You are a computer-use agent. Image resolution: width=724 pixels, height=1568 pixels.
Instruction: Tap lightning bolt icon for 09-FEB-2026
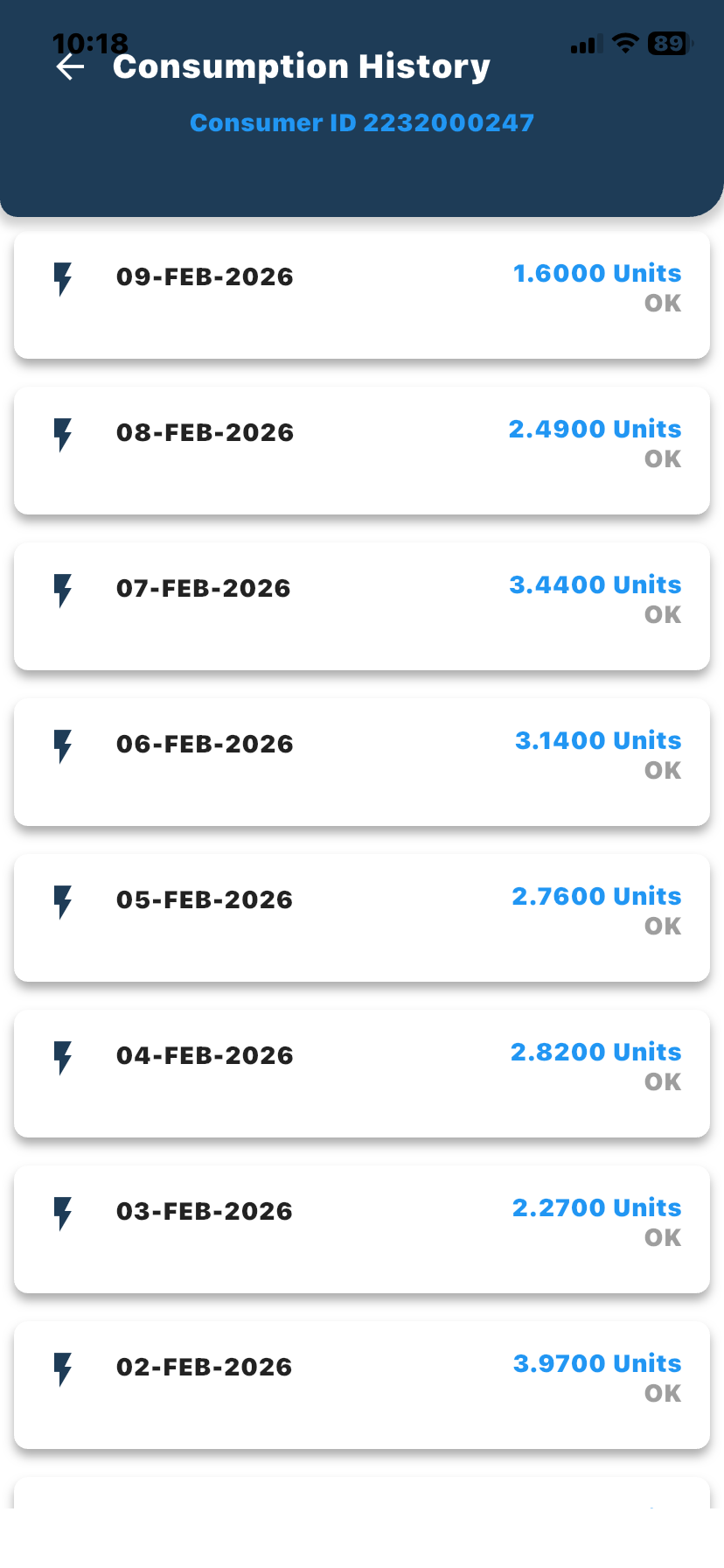[63, 279]
